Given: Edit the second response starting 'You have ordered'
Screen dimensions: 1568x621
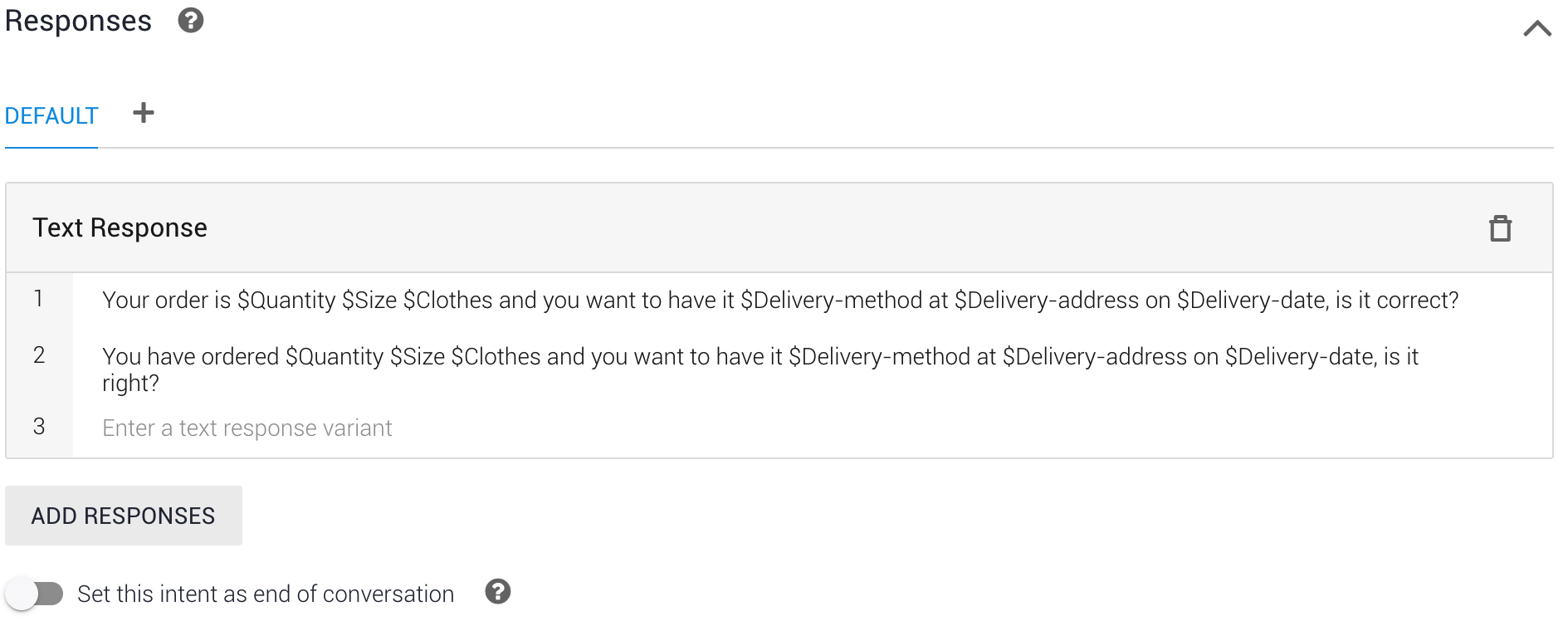Looking at the screenshot, I should pyautogui.click(x=760, y=369).
